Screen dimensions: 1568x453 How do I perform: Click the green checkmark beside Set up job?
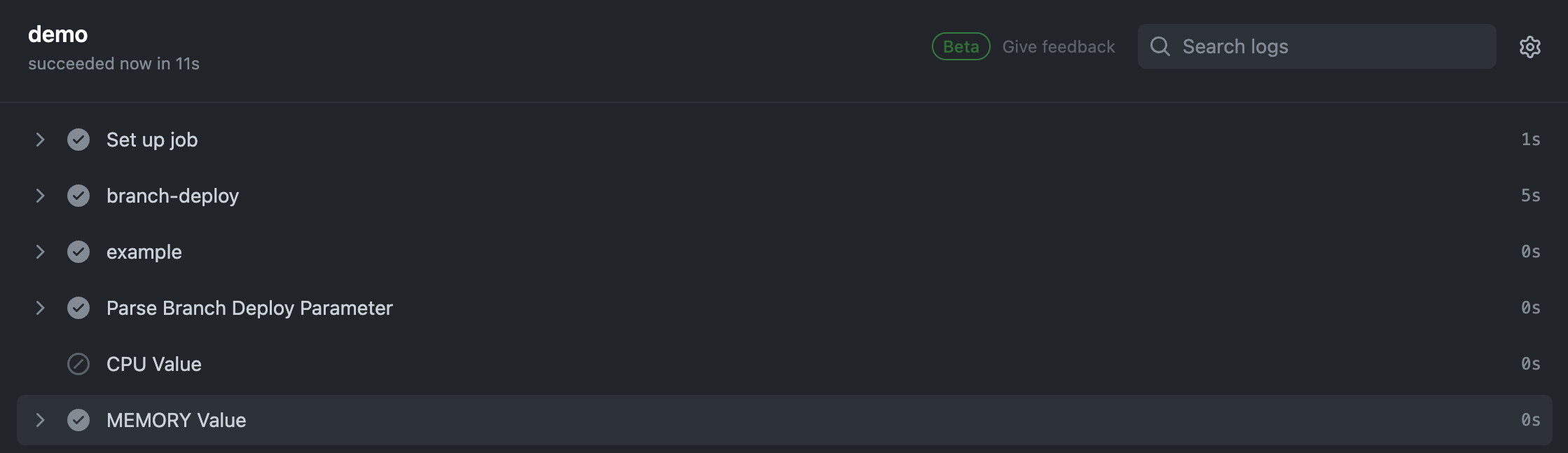coord(78,140)
